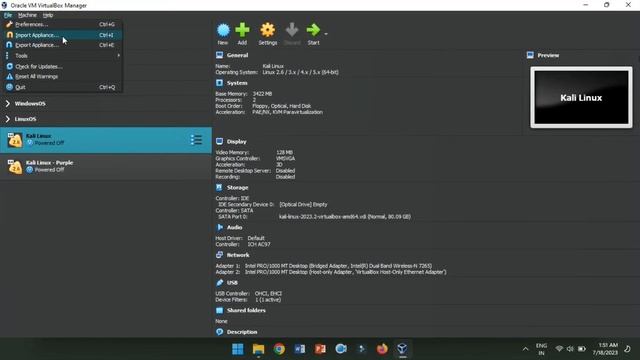640x360 pixels.
Task: Click the Kali Linux - Purple OS icon
Action: pos(15,167)
